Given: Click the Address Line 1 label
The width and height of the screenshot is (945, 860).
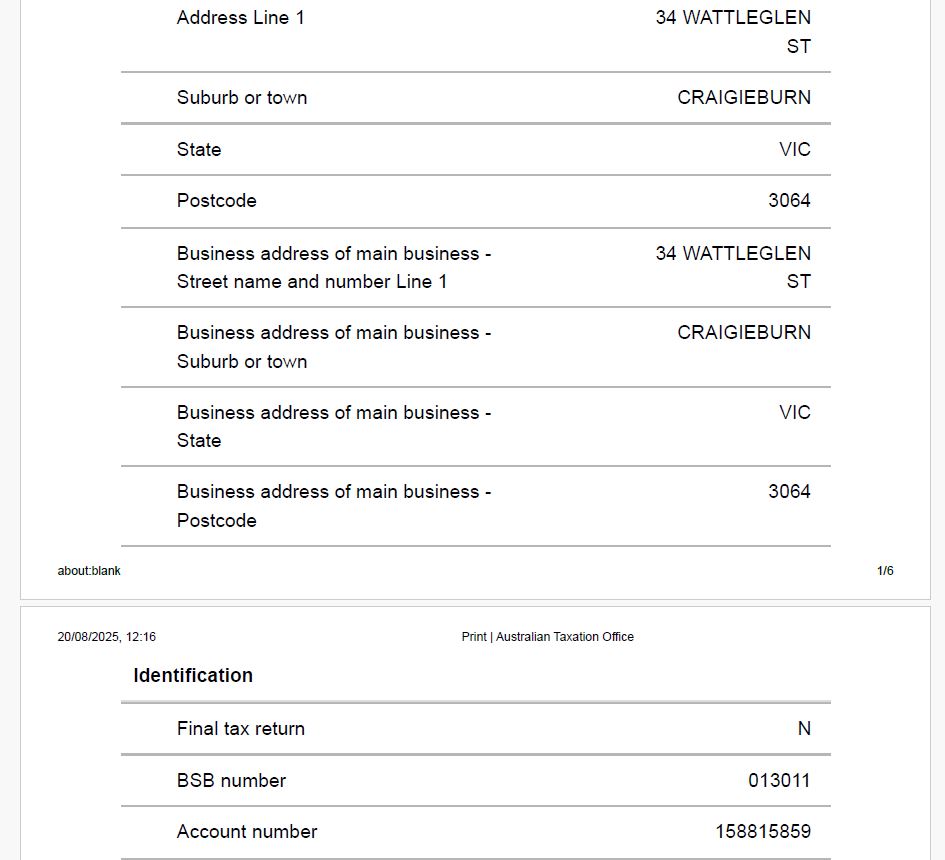Looking at the screenshot, I should [x=240, y=17].
